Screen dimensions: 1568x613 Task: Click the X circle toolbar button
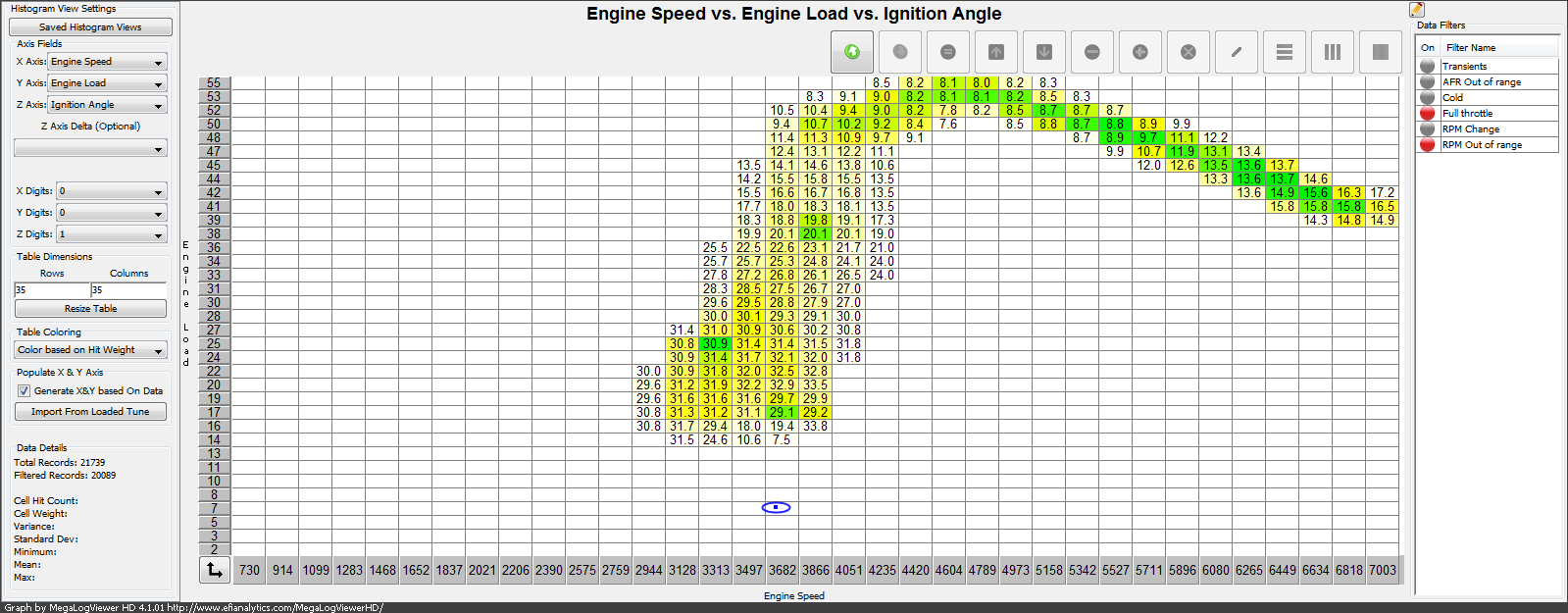[1189, 52]
